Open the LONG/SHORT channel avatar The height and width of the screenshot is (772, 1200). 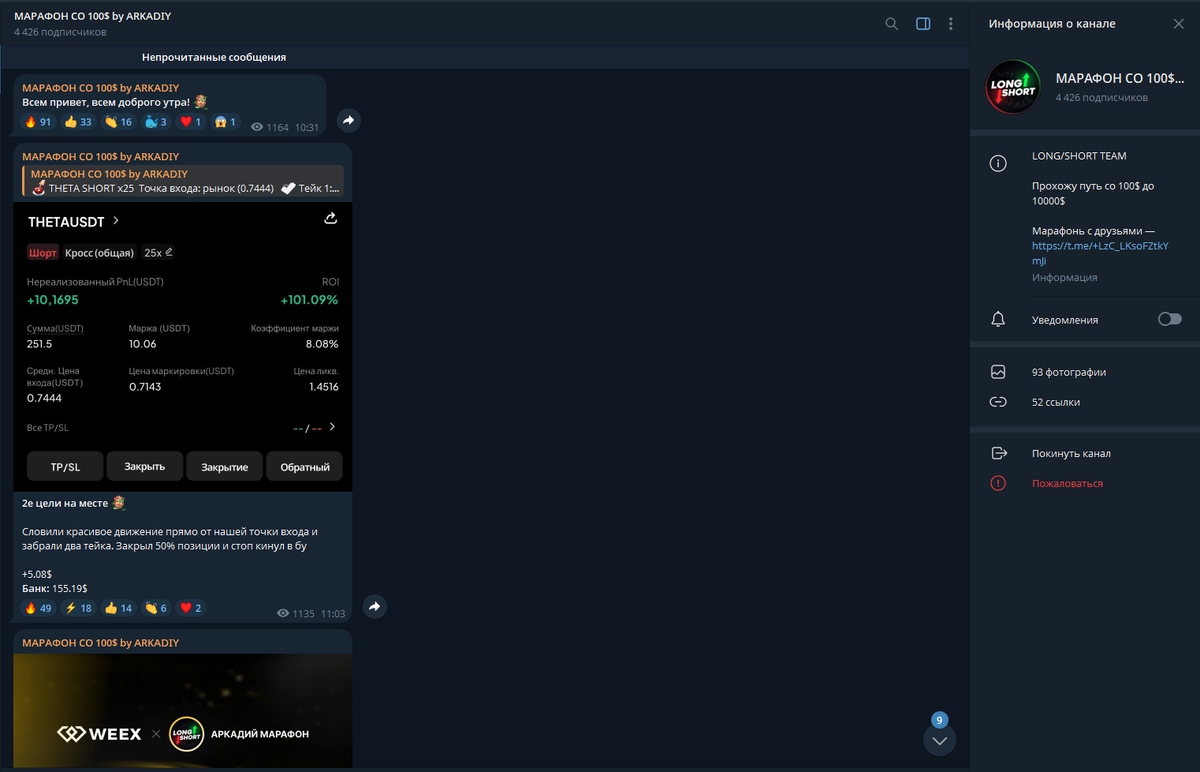tap(1012, 87)
